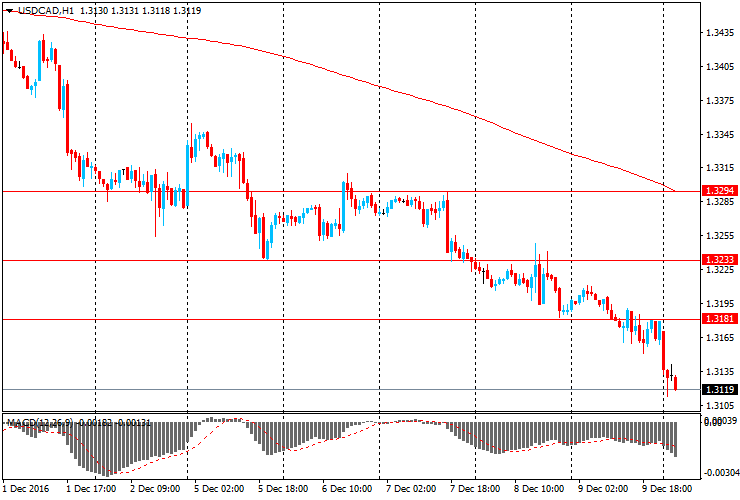Screen dimensions: 740x500
Task: Click the 1 Dec 2016 time axis label
Action: point(26,488)
